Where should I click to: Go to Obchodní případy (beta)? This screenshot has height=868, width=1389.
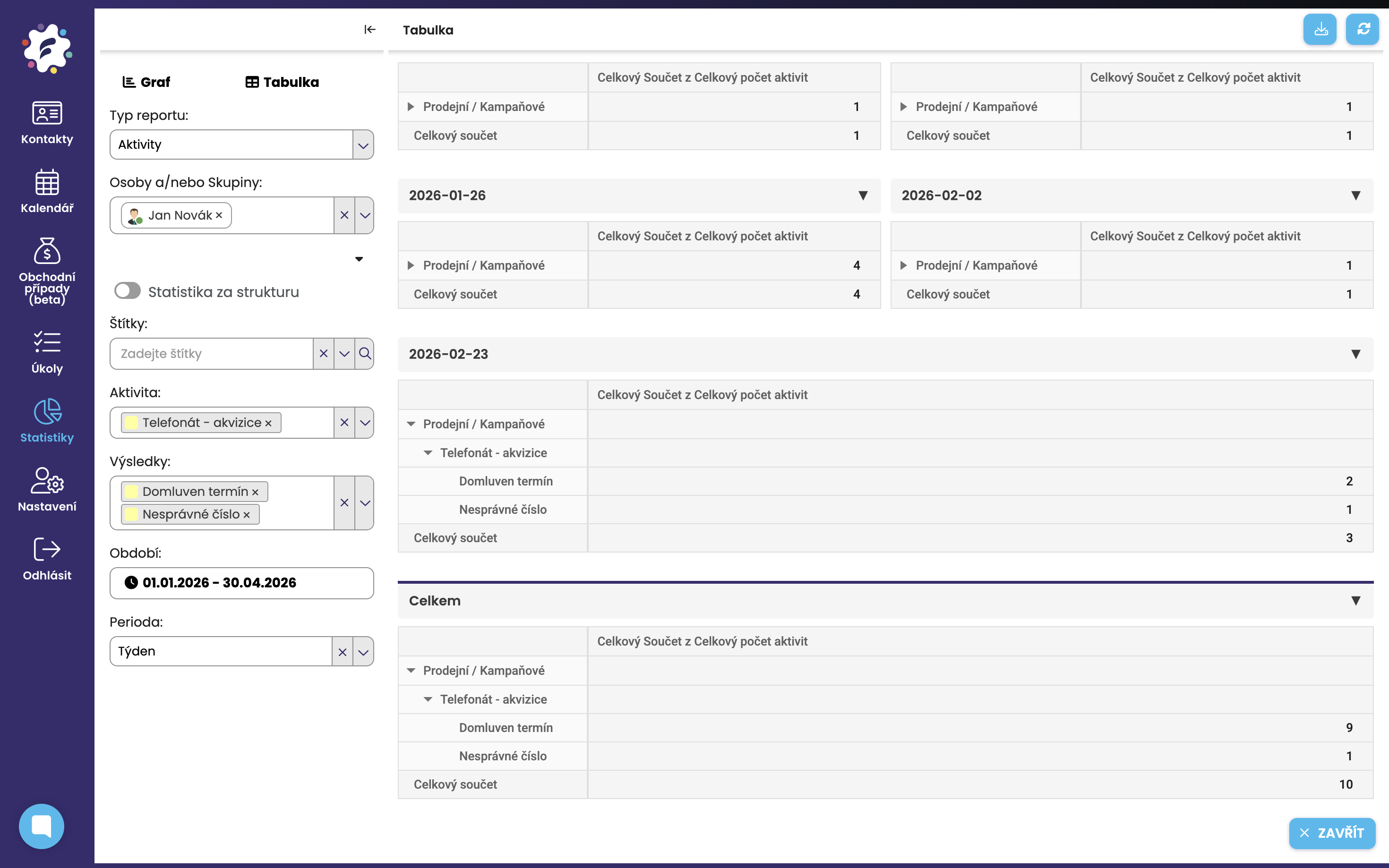[47, 271]
